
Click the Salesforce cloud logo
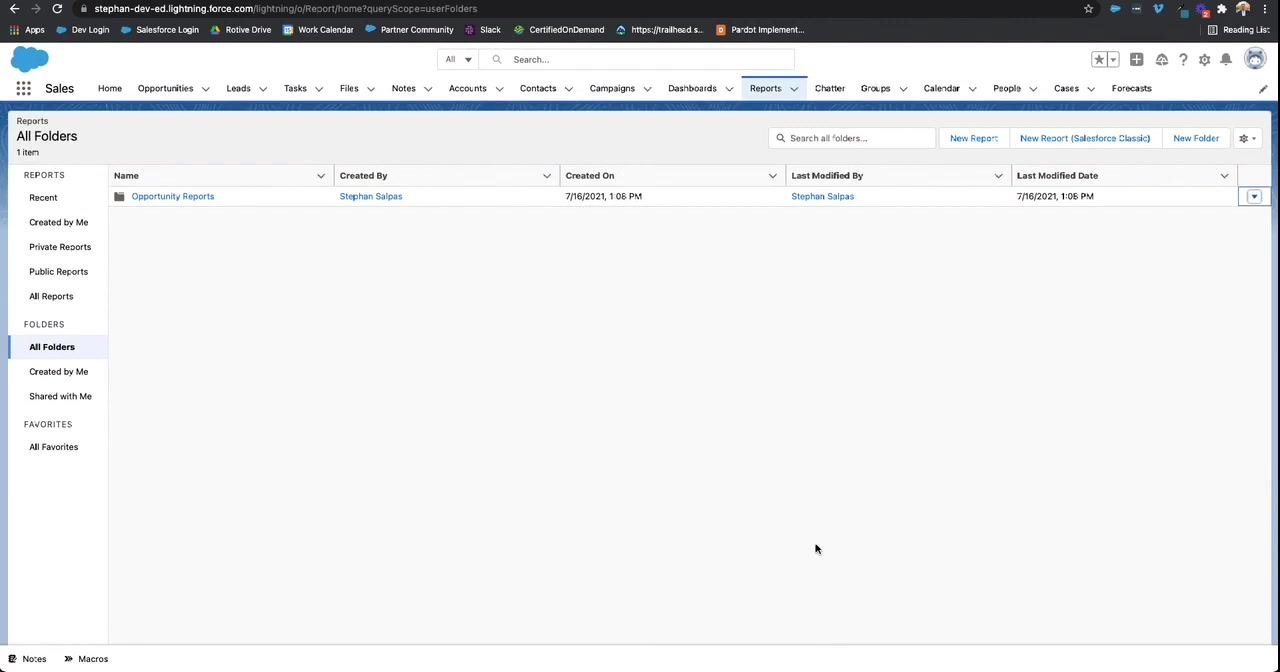tap(29, 59)
